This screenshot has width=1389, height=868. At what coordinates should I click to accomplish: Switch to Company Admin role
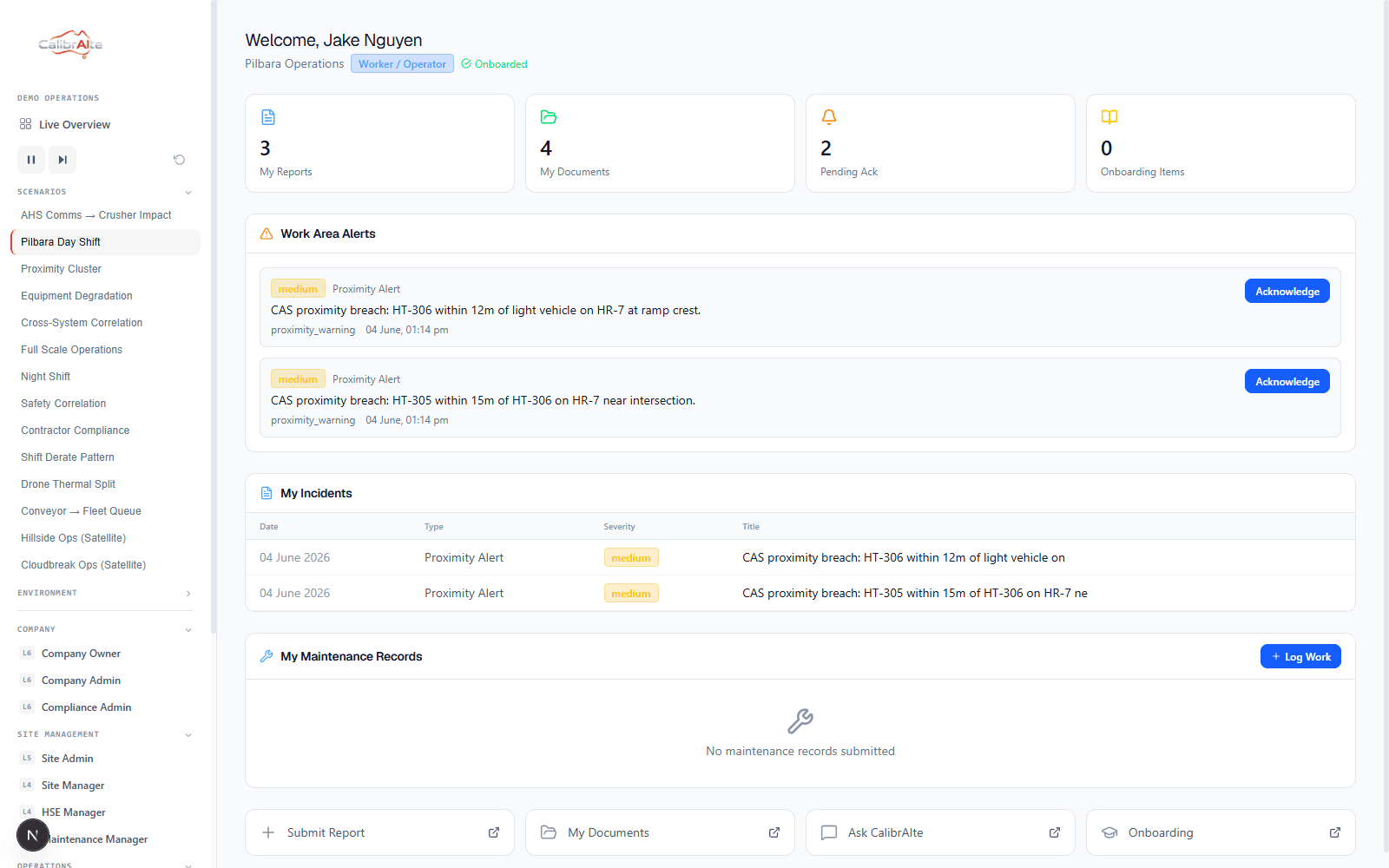105,681
